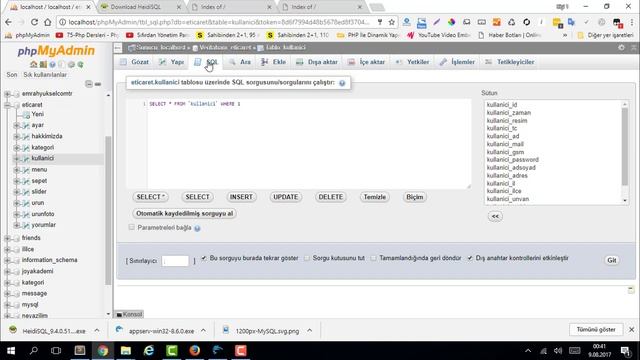Image resolution: width=640 pixels, height=360 pixels.
Task: Click help icon next to Parametreleri bağla
Action: (197, 228)
